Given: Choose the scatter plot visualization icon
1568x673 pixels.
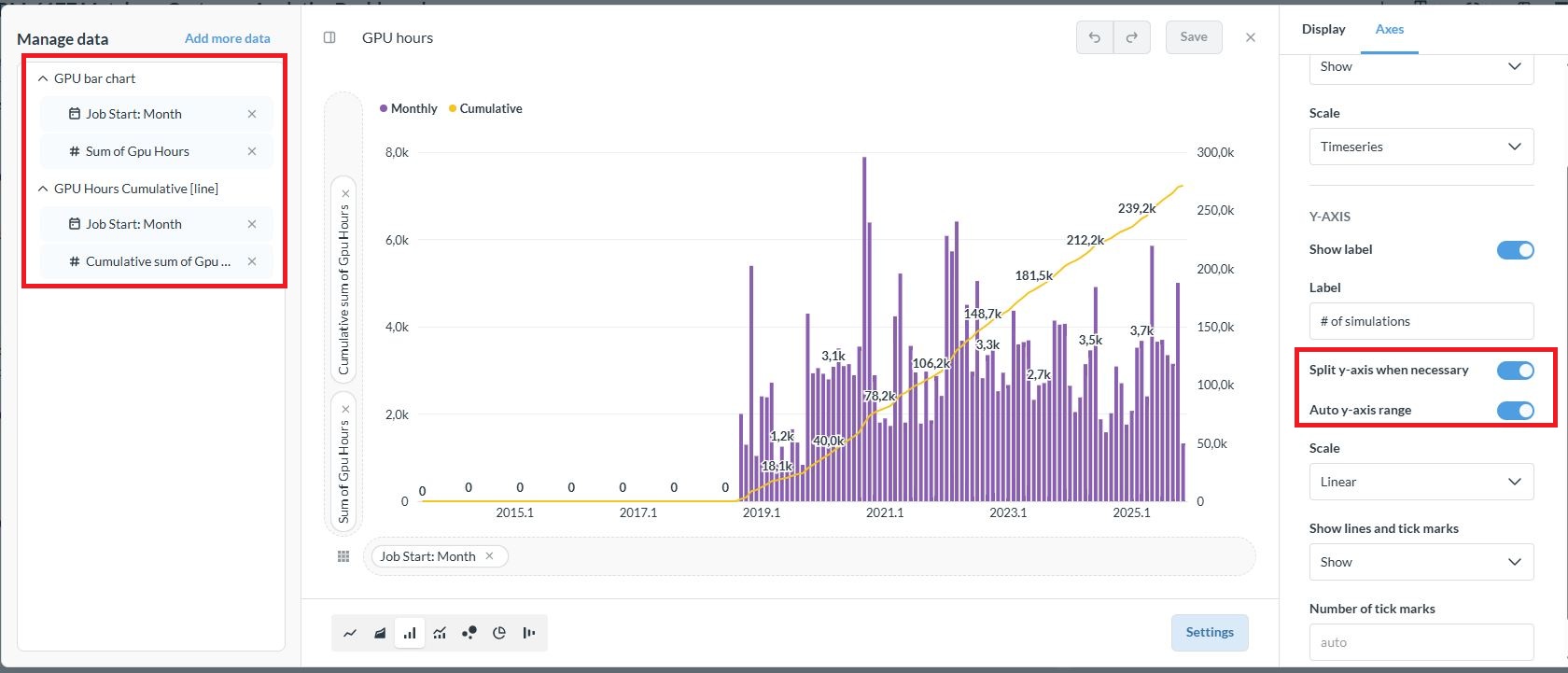Looking at the screenshot, I should point(469,633).
